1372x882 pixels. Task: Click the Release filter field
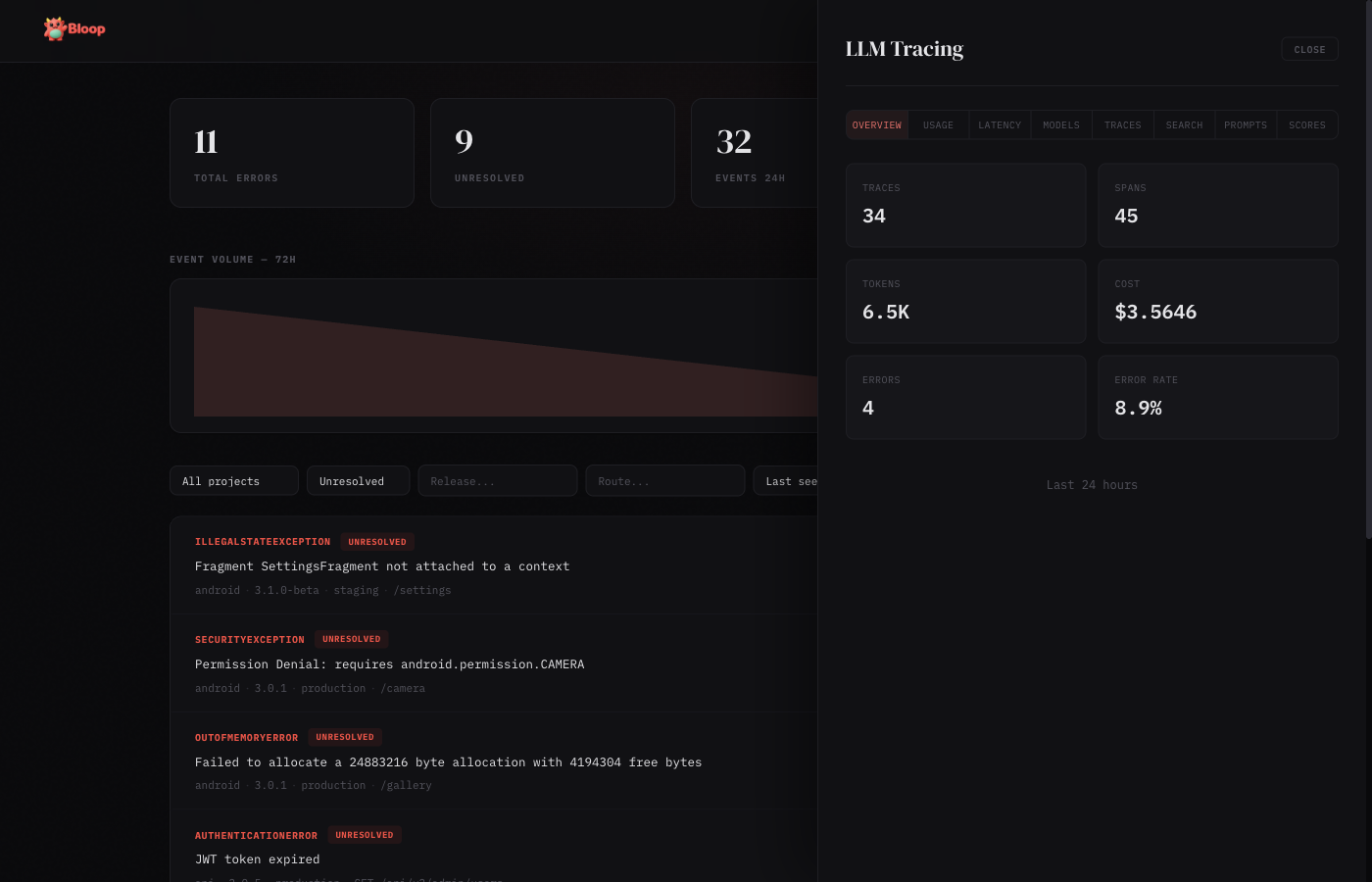click(x=497, y=480)
